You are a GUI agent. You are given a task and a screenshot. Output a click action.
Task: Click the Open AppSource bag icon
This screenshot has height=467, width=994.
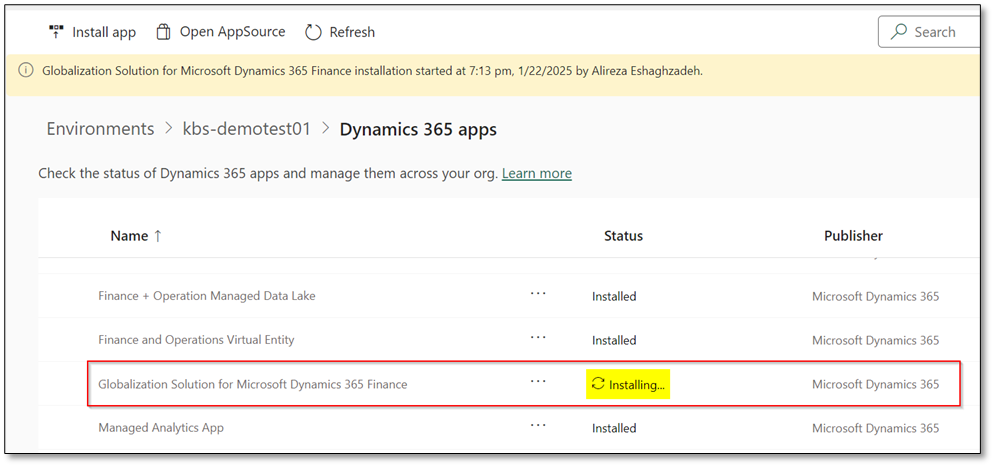(x=164, y=32)
